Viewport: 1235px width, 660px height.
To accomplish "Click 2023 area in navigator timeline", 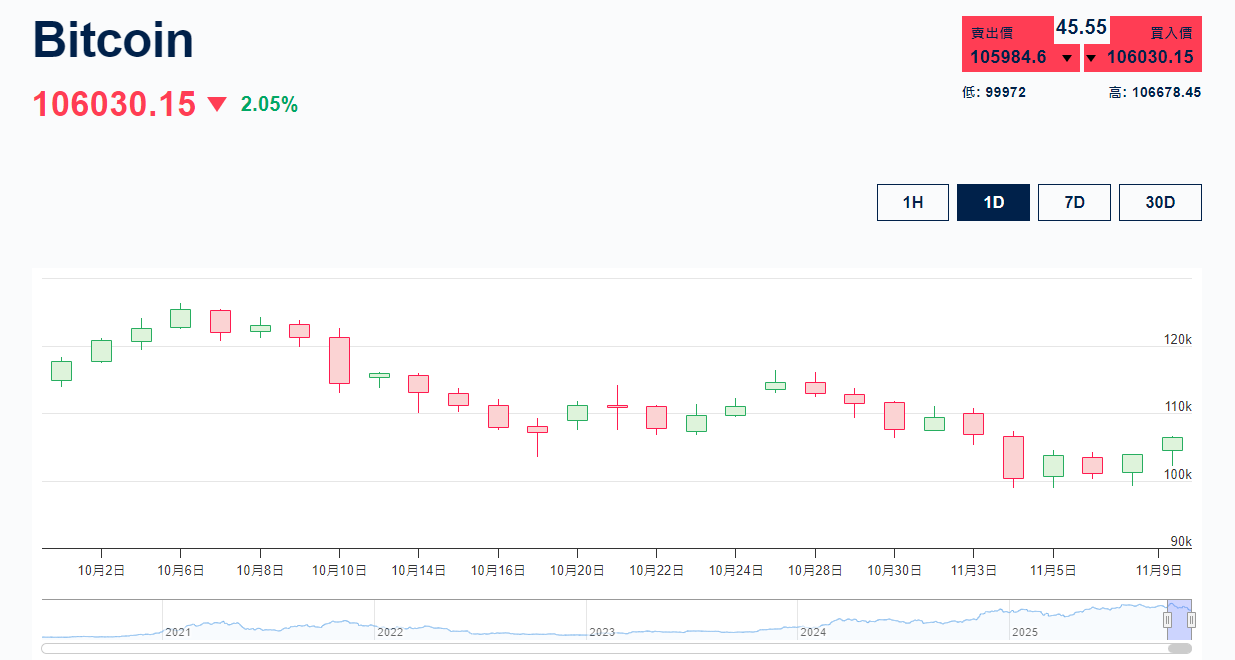I will 602,632.
